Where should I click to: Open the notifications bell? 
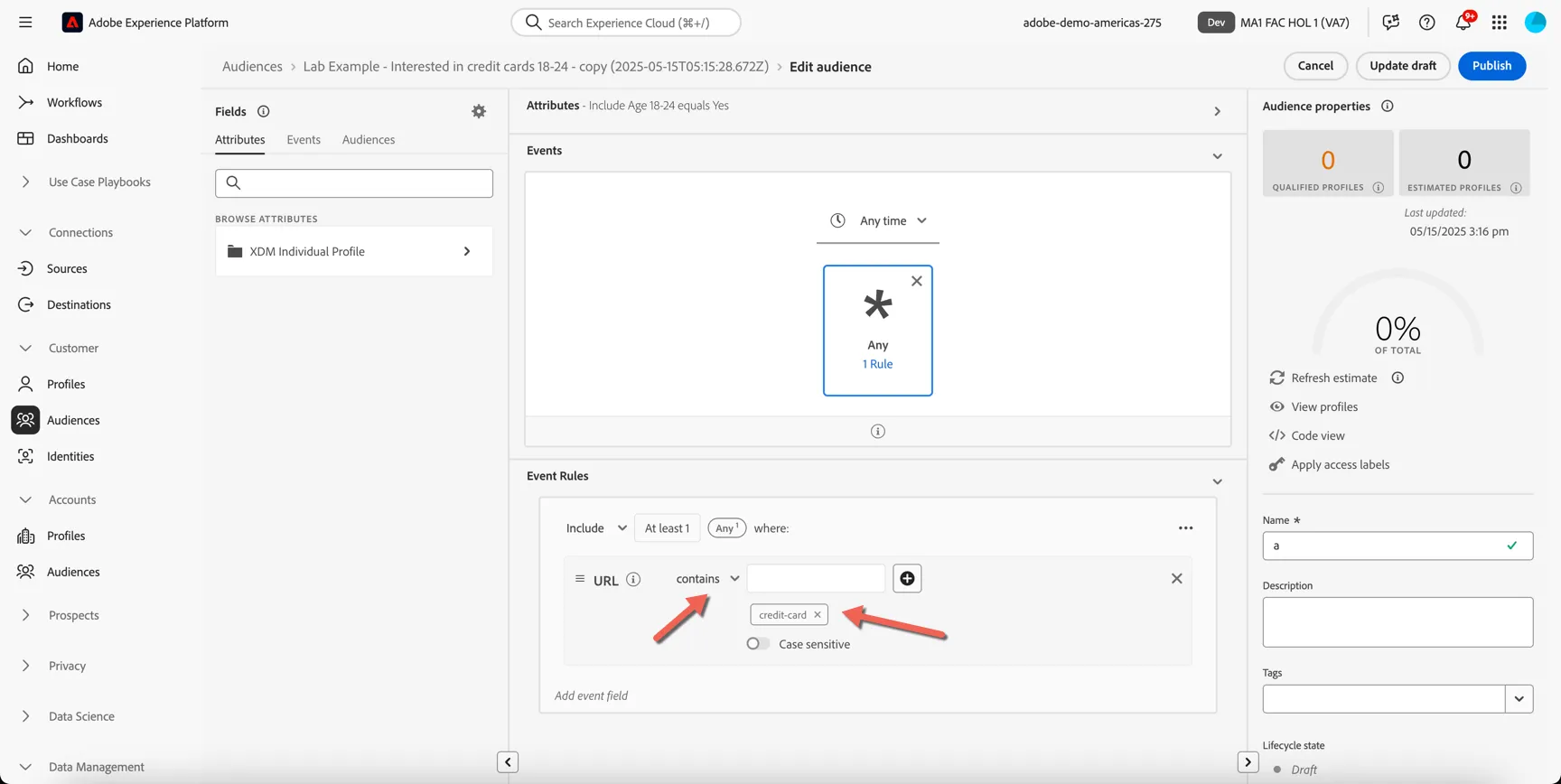[1463, 23]
